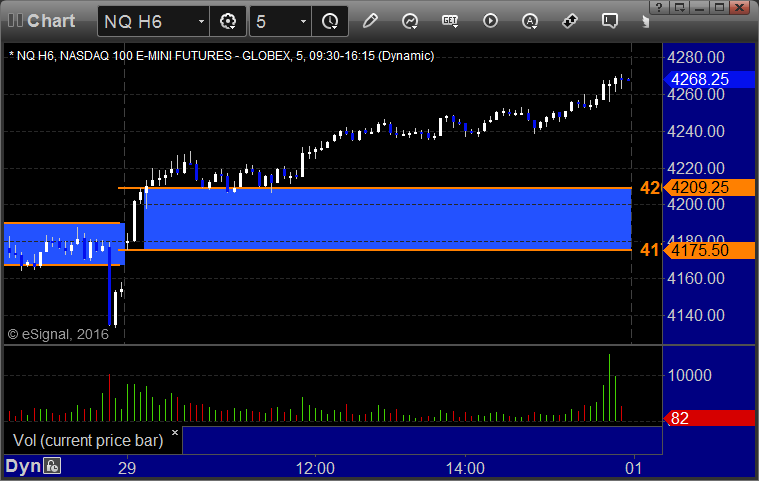Image resolution: width=759 pixels, height=481 pixels.
Task: Click the 4280.00 price axis label
Action: coord(696,58)
